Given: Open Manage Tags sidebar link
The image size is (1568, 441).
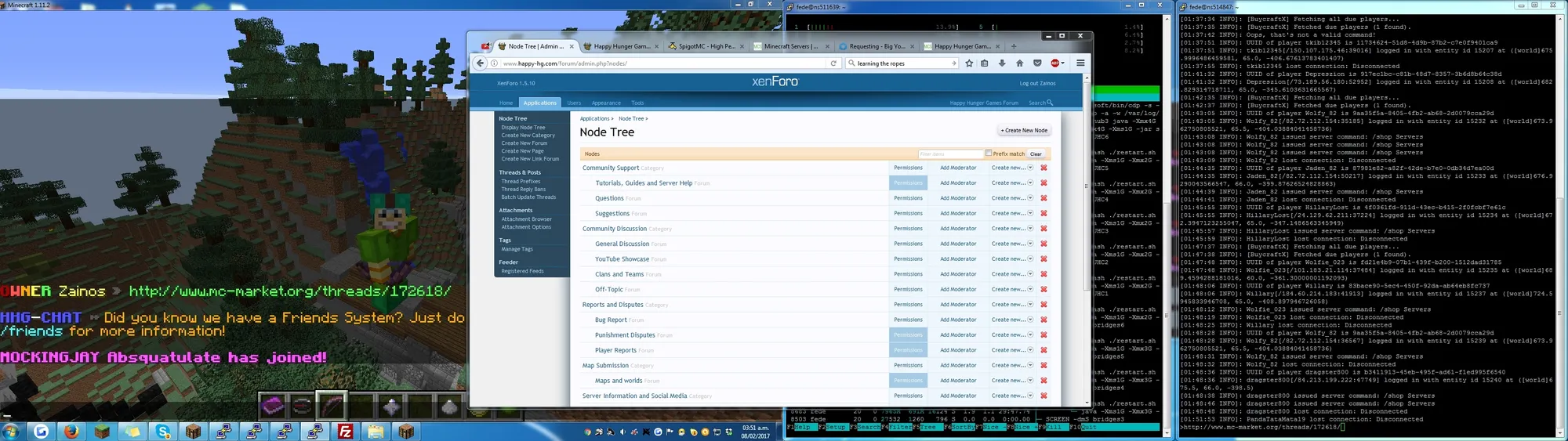Looking at the screenshot, I should [x=517, y=249].
